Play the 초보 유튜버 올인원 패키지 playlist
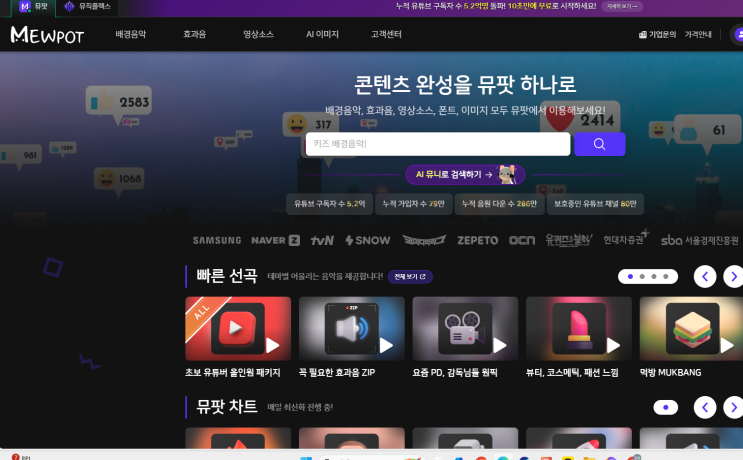 (272, 346)
